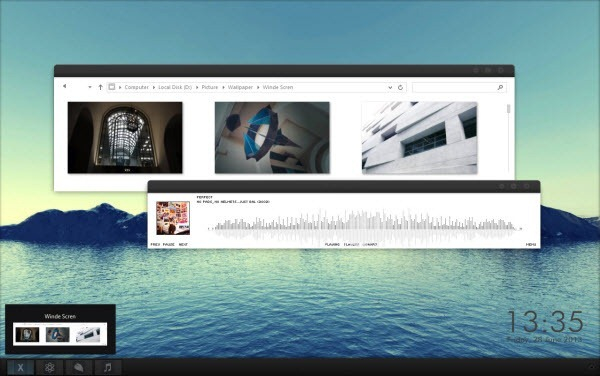Select the blue umbrella wallpaper thumbnail
600x376 pixels.
click(x=272, y=138)
